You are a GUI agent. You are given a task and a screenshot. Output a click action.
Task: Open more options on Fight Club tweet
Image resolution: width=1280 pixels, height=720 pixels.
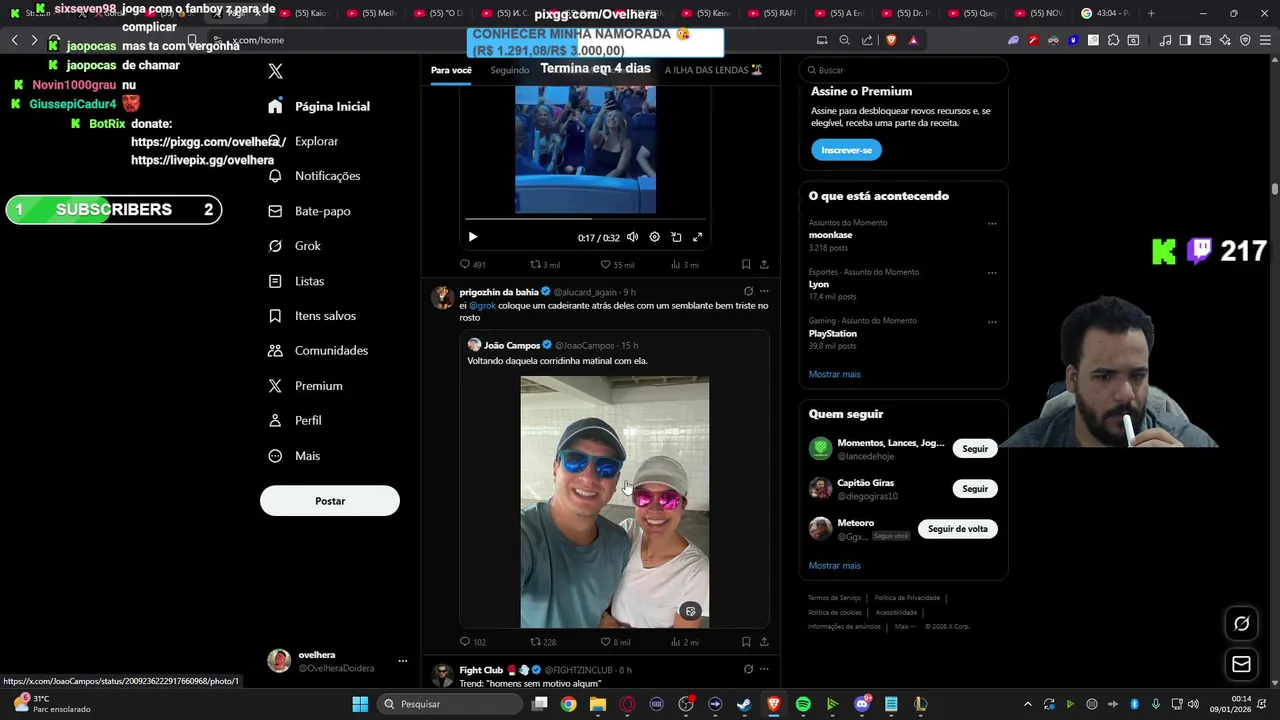coord(764,669)
